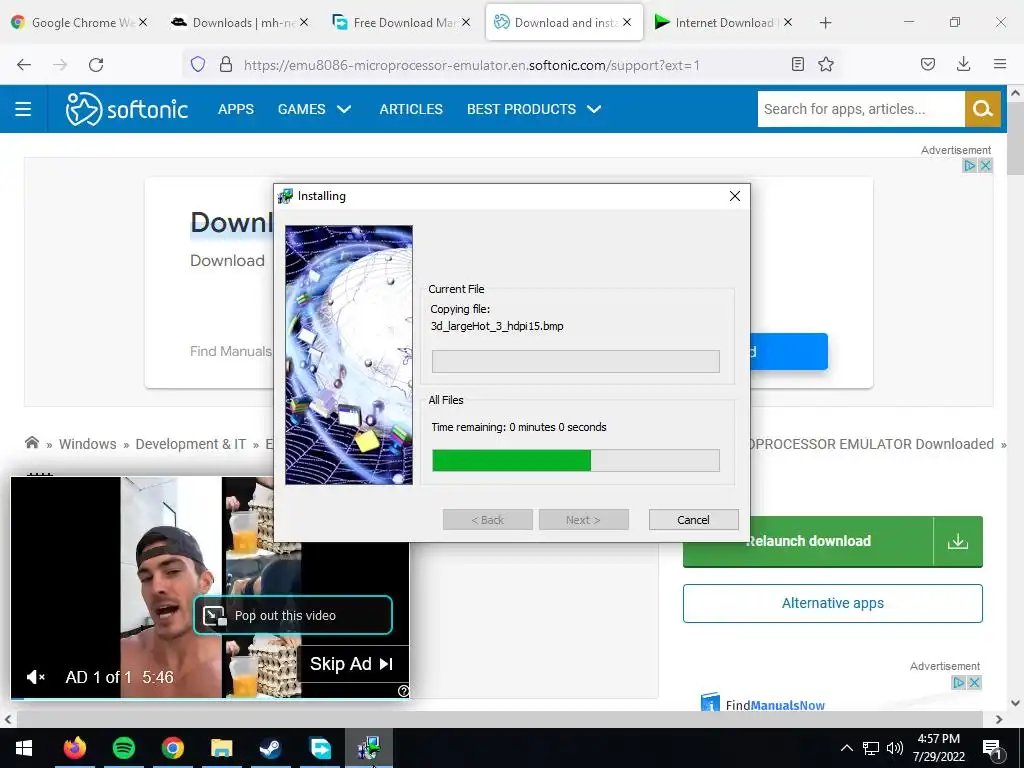Open Spotify from taskbar

[x=123, y=748]
